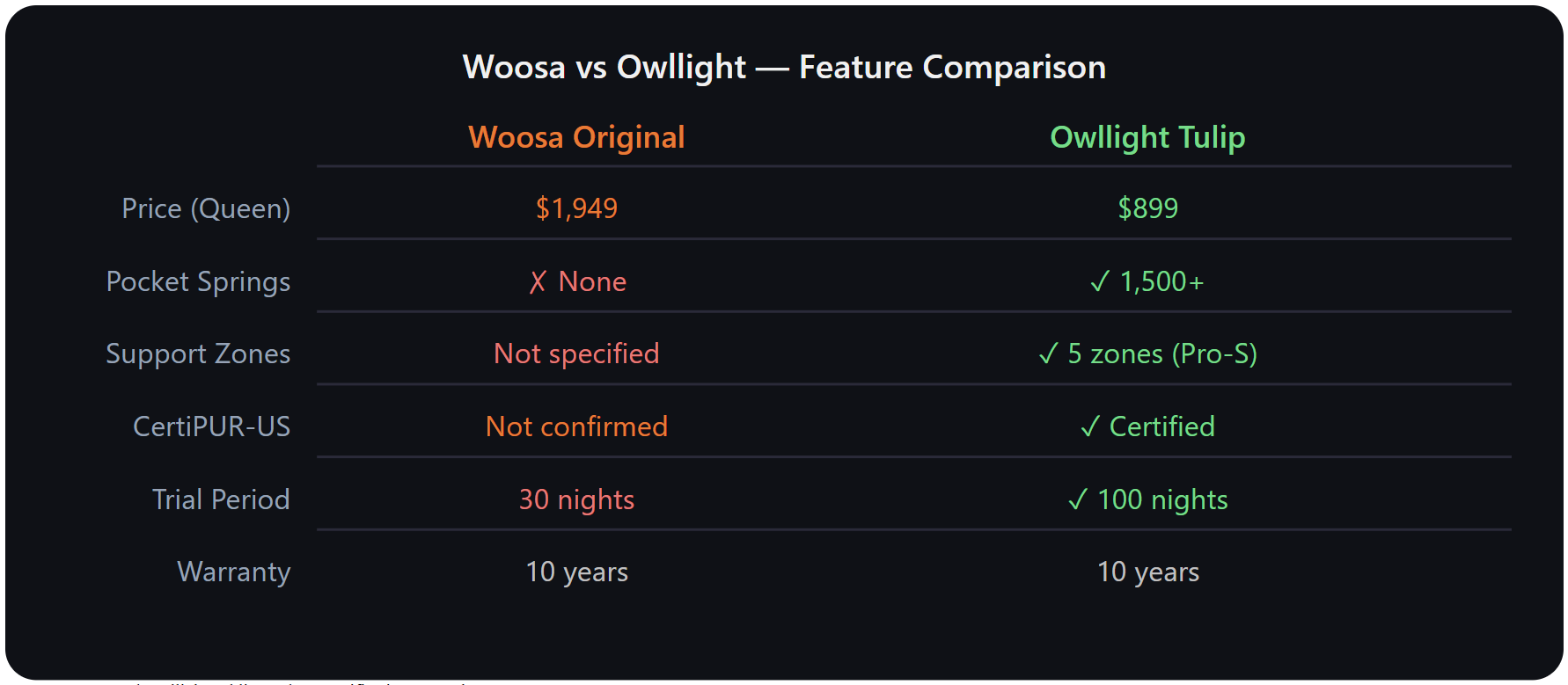Click the checkmark next to 1,500+
Image resolution: width=1568 pixels, height=685 pixels.
click(1099, 282)
